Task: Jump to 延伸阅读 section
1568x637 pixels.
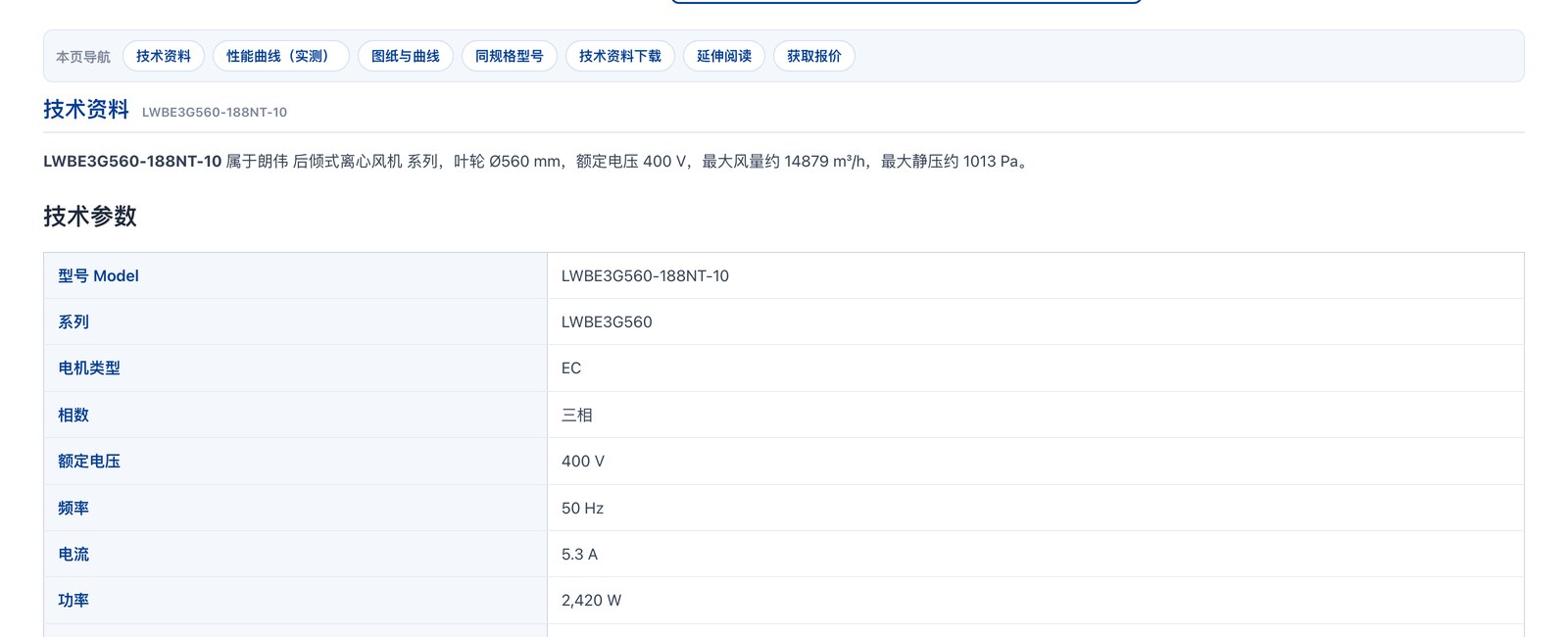Action: click(724, 56)
